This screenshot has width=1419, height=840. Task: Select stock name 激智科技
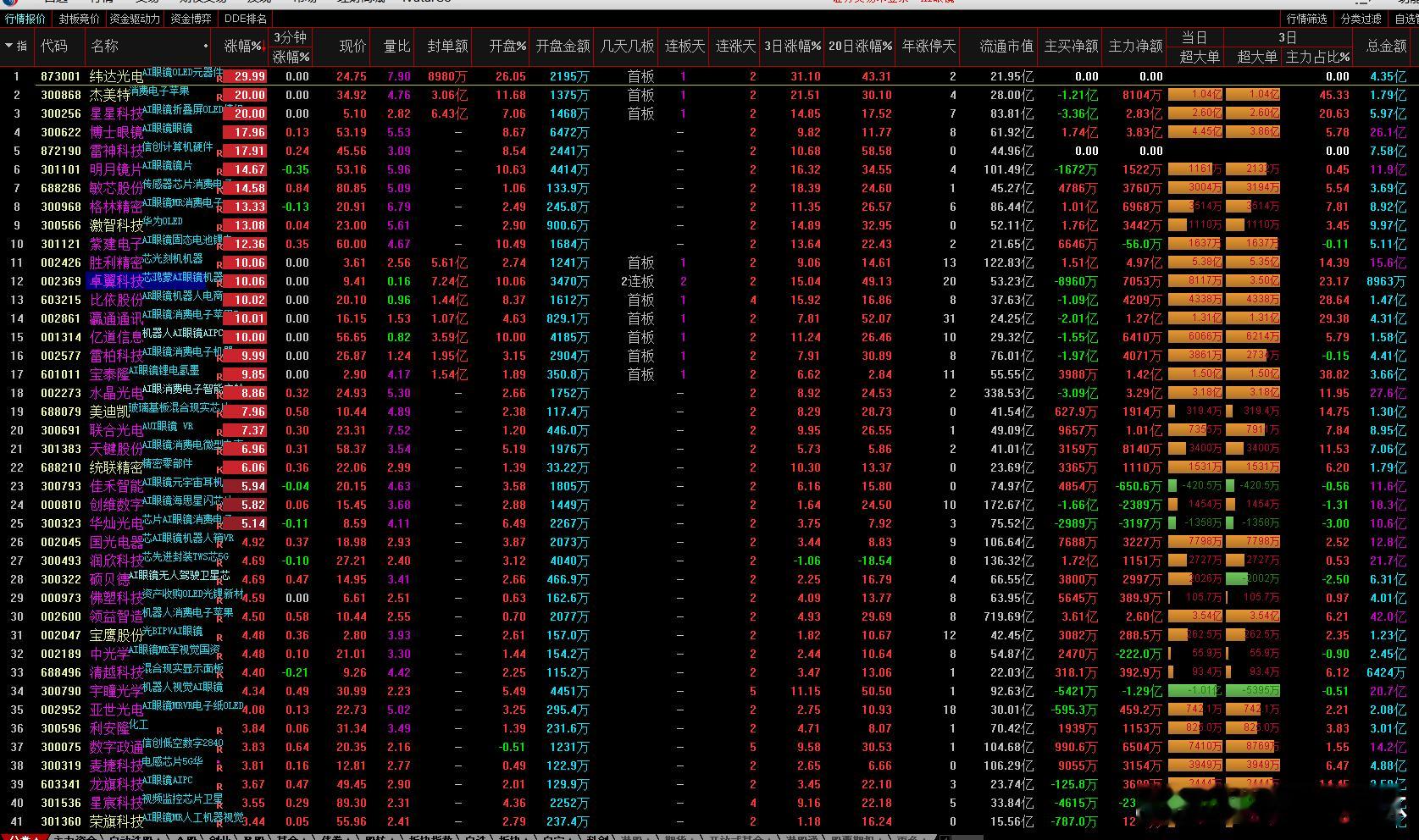(117, 225)
